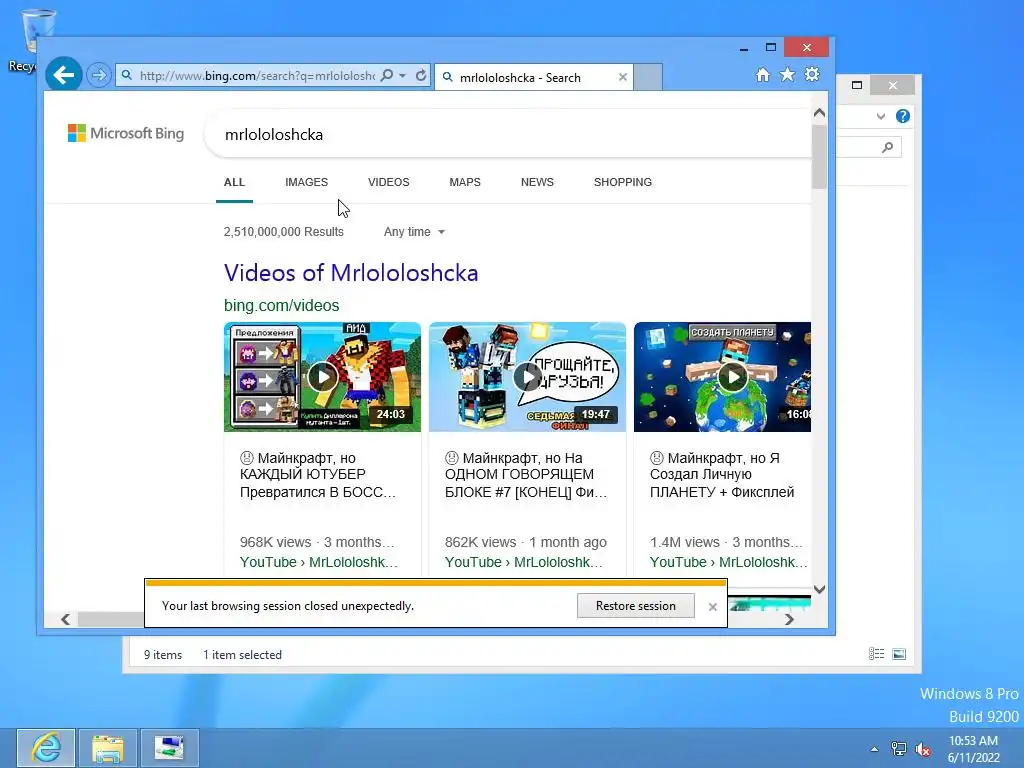Play the 19:47 video thumbnail

[528, 377]
